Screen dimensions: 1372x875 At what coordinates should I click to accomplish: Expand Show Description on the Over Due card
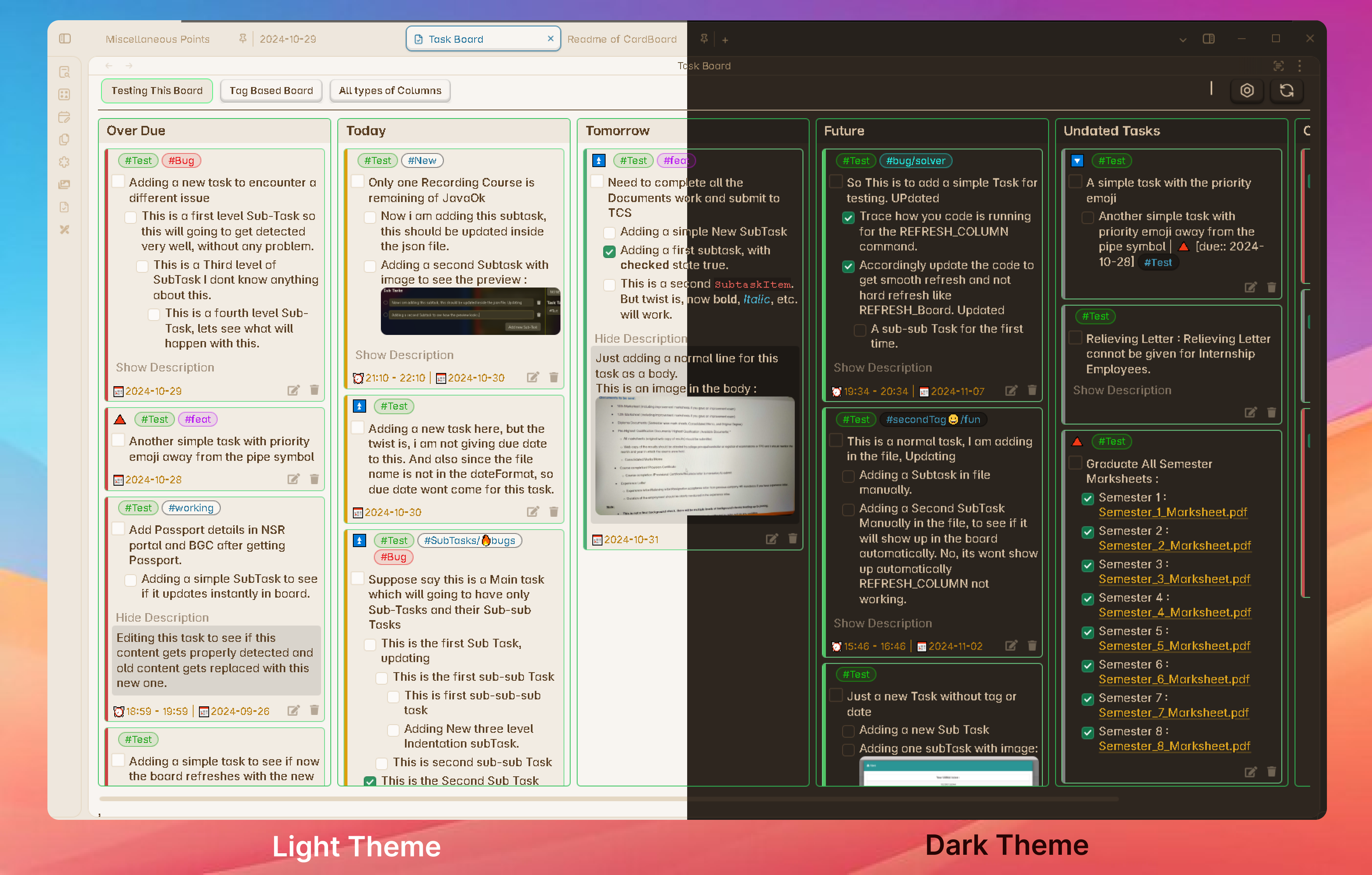pyautogui.click(x=165, y=368)
